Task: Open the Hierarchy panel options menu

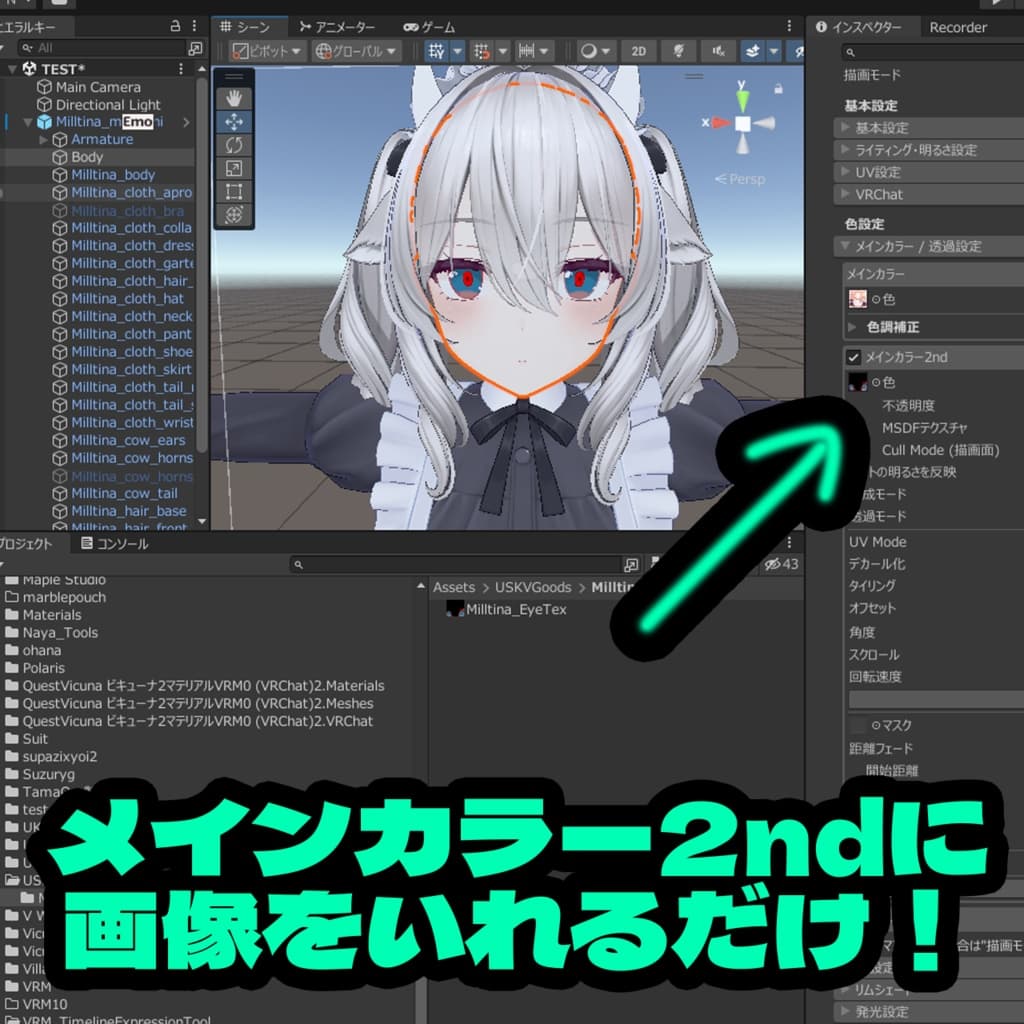Action: [195, 26]
